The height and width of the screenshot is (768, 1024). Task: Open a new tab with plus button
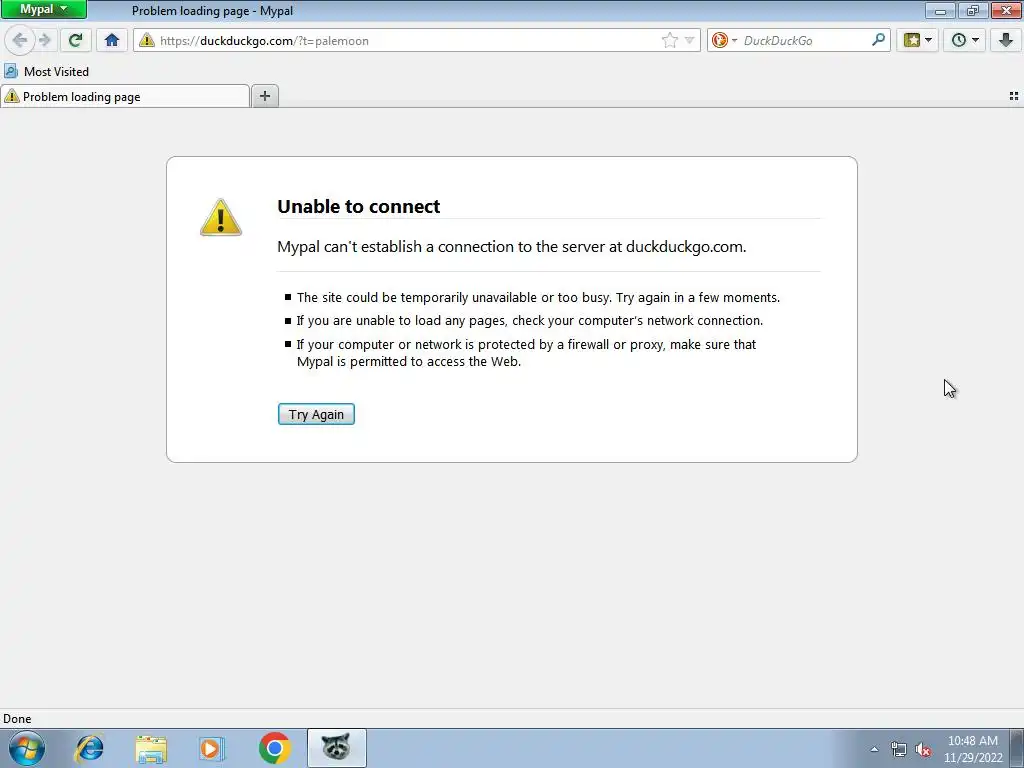(x=264, y=96)
